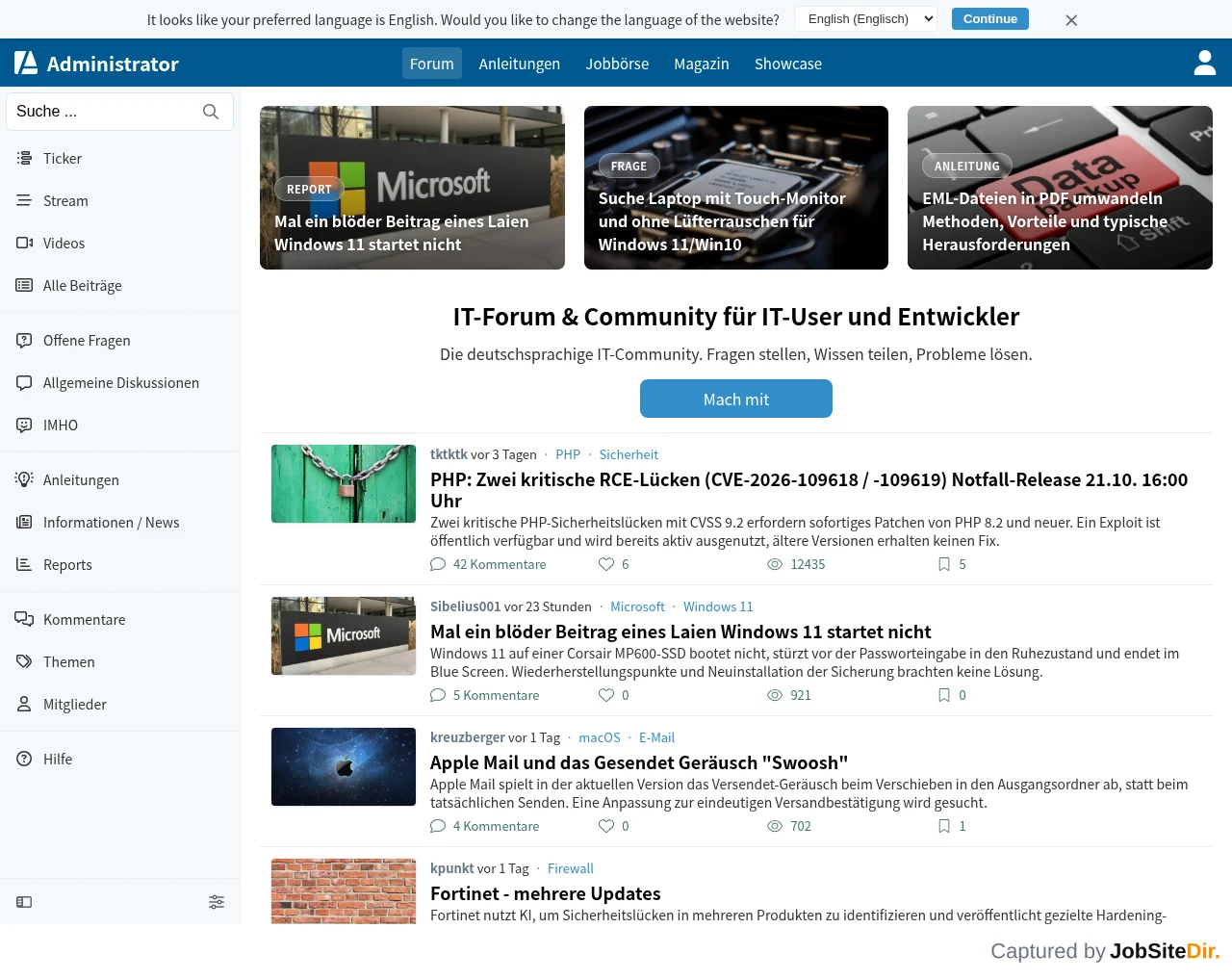Screen dimensions: 1232x980
Task: Click the macOS topic tag
Action: pos(600,737)
